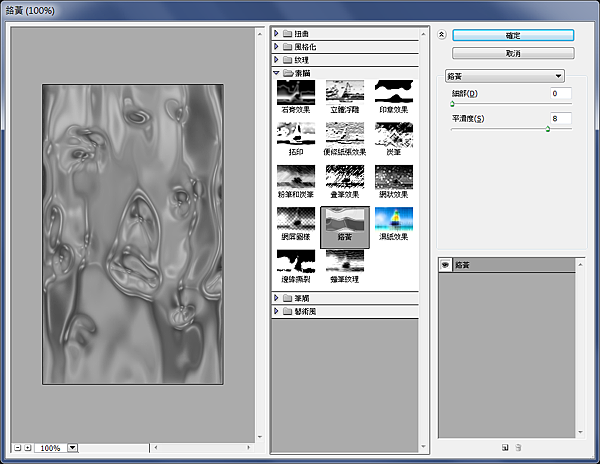
Task: Expand the Brush Strokes (筆觸) filter folder
Action: point(276,298)
